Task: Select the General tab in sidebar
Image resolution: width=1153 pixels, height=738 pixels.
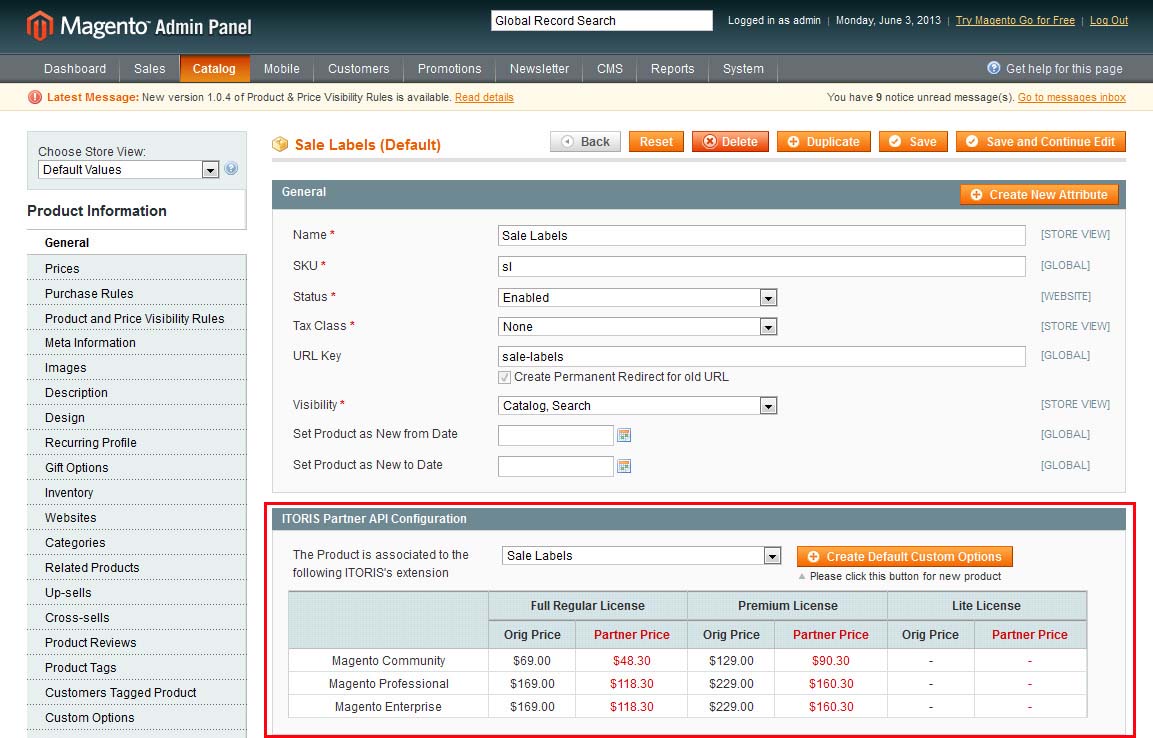Action: point(137,243)
